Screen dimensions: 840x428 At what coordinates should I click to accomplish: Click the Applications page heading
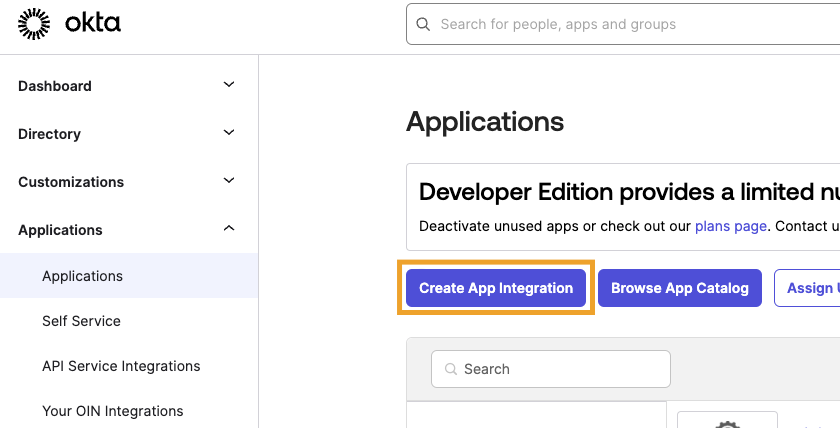point(485,122)
